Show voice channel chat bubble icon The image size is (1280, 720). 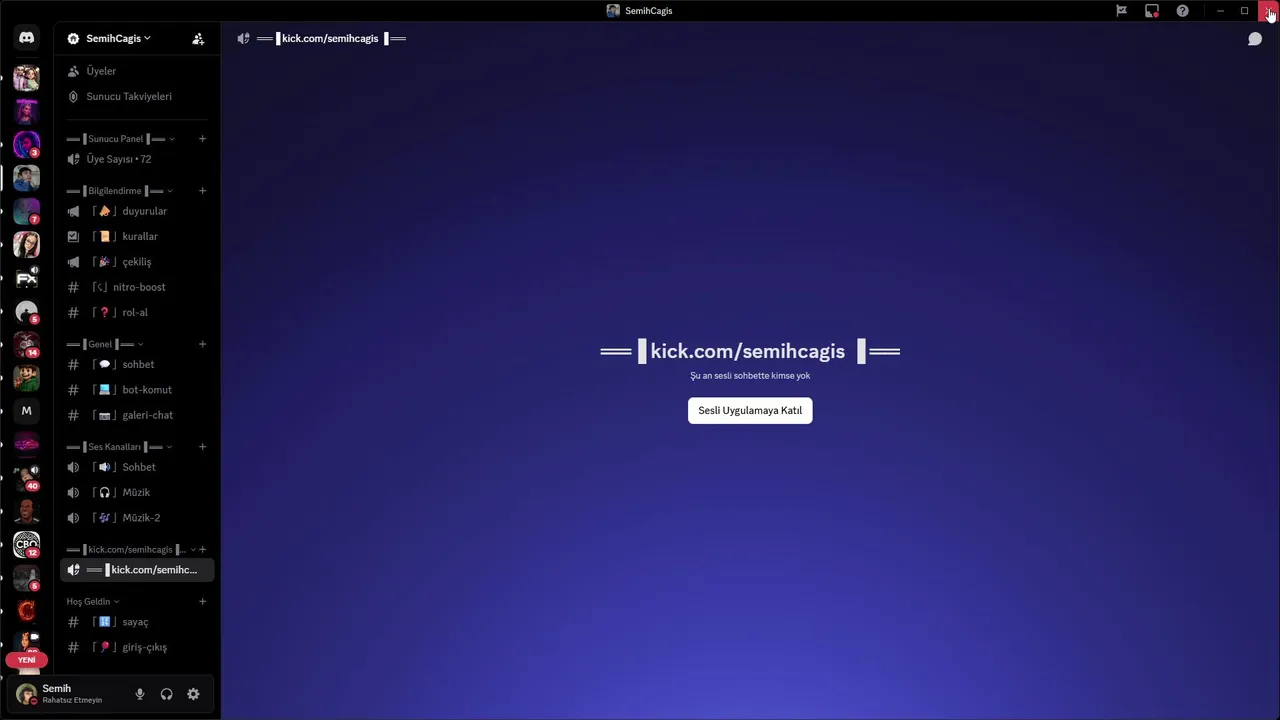[1255, 39]
